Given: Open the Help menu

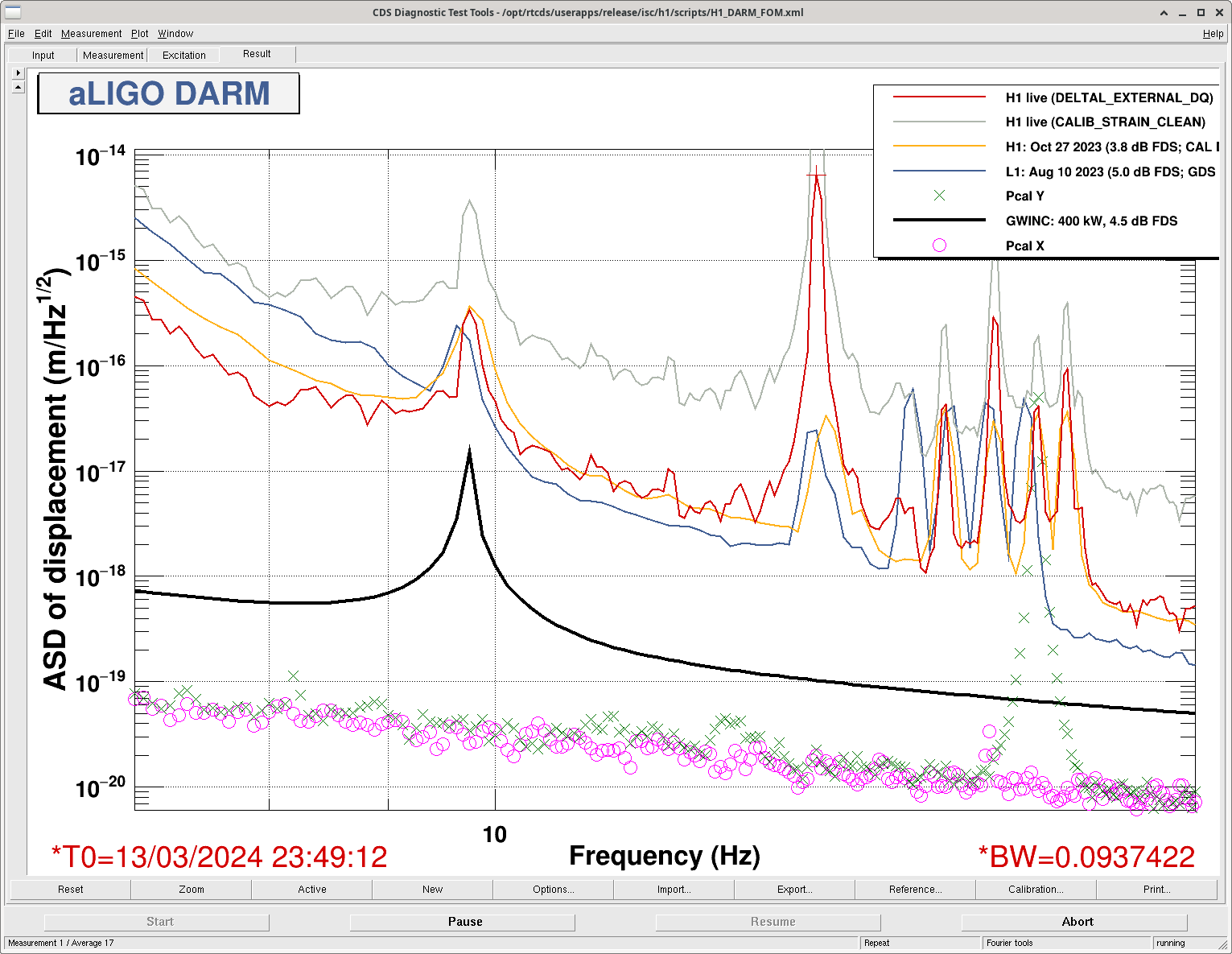Looking at the screenshot, I should click(1213, 34).
